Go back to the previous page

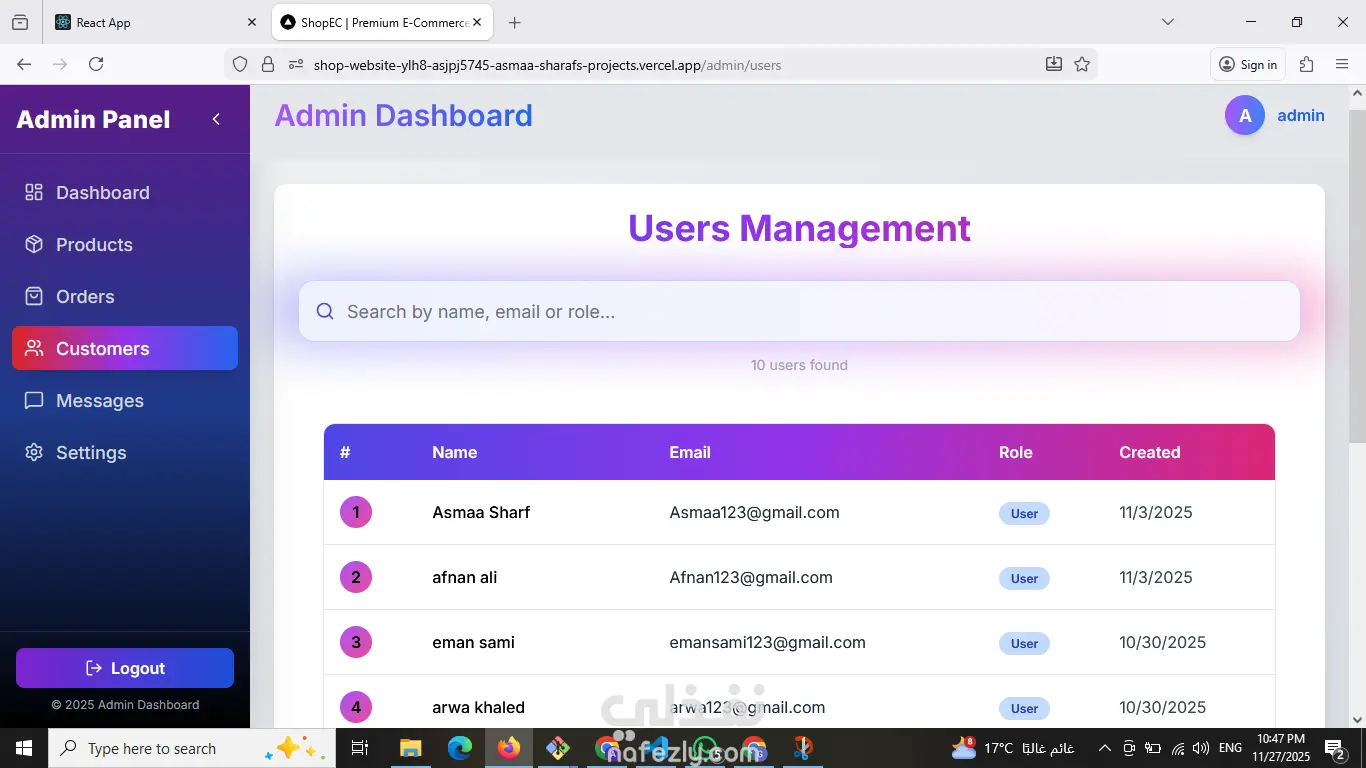[24, 64]
